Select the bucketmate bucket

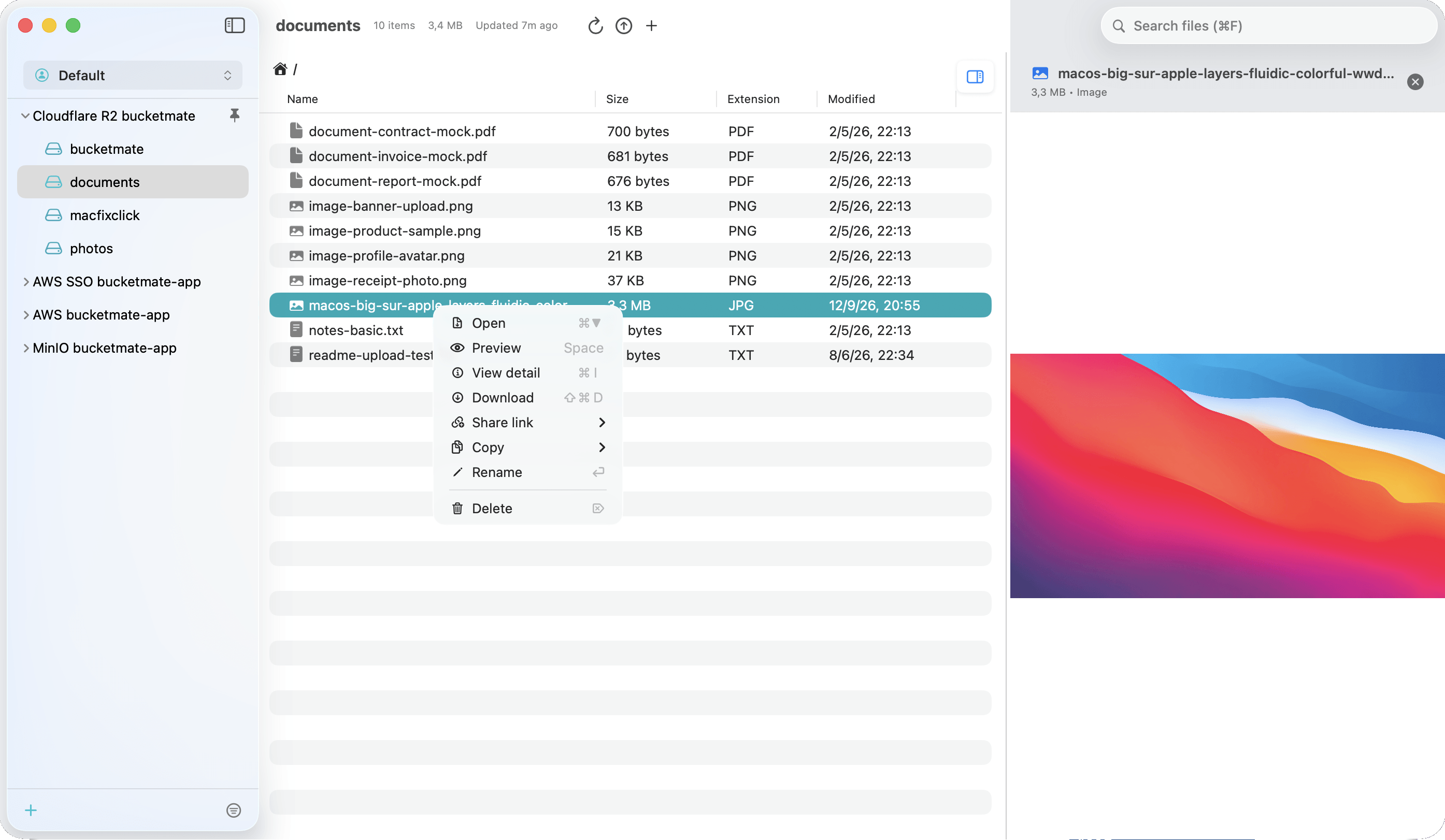pos(133,149)
